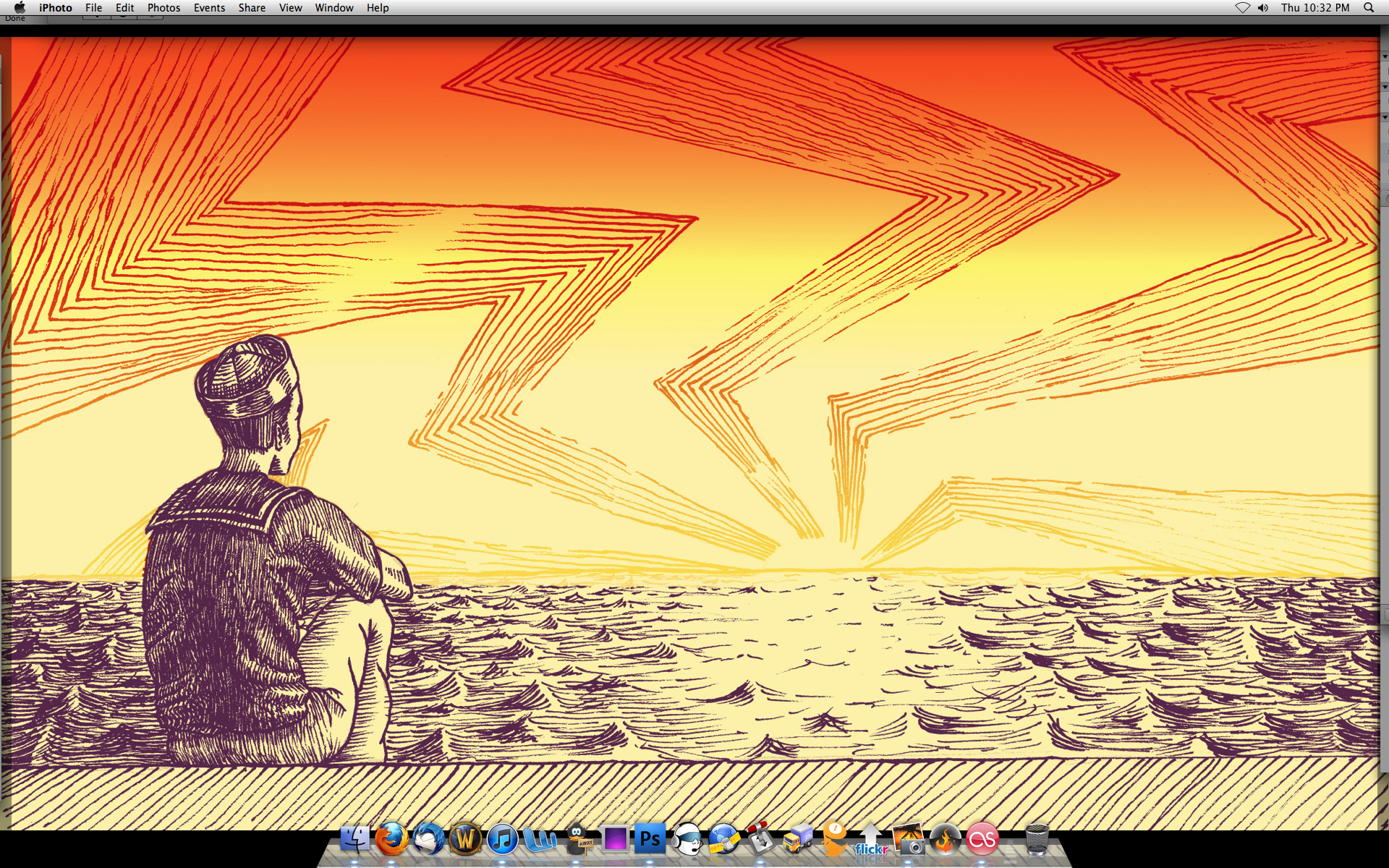Image resolution: width=1389 pixels, height=868 pixels.
Task: Launch Thunderbird mail from the Dock
Action: tap(428, 839)
